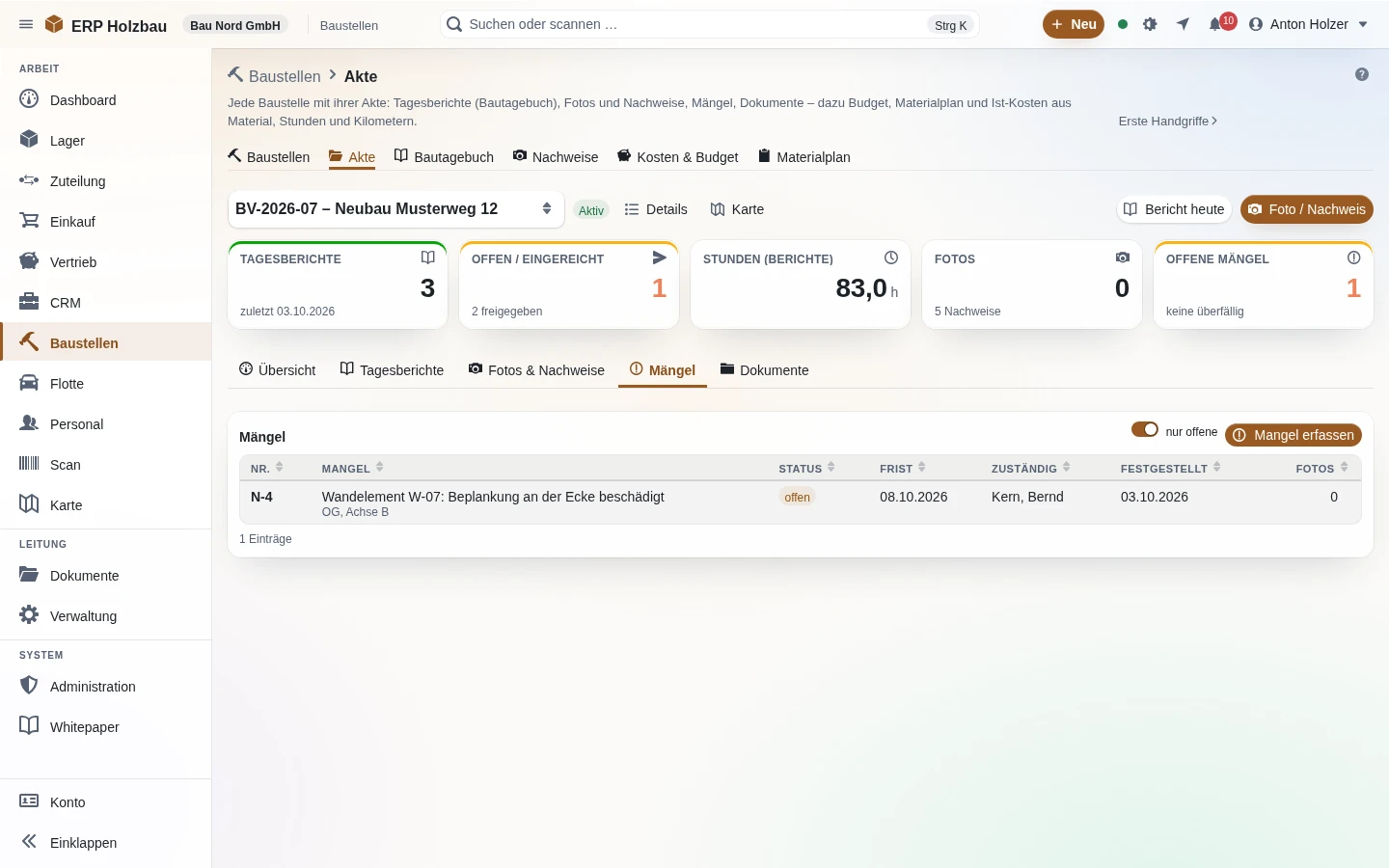The image size is (1389, 868).
Task: Open the Erste Handgriffe link
Action: [x=1168, y=121]
